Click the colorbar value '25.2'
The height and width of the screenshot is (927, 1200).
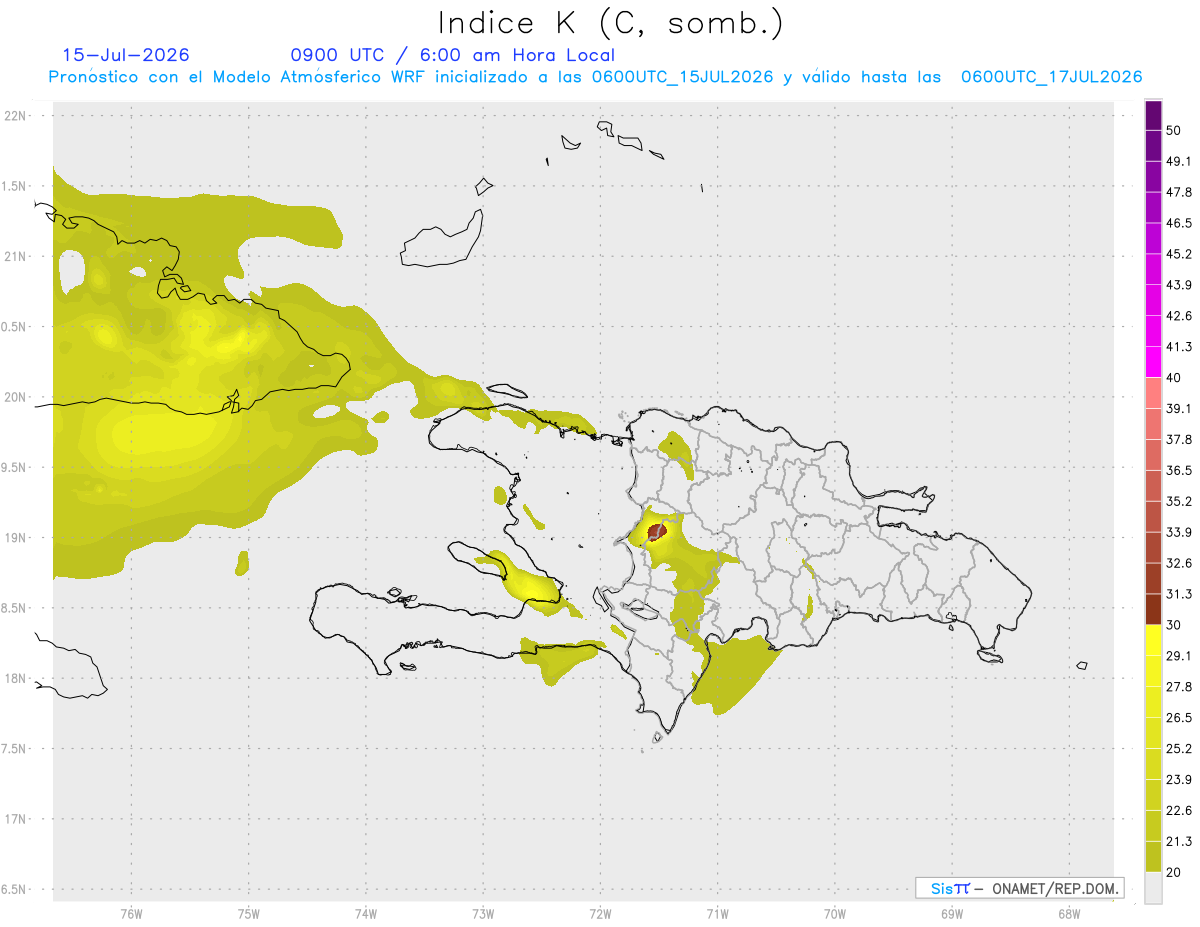(1179, 748)
